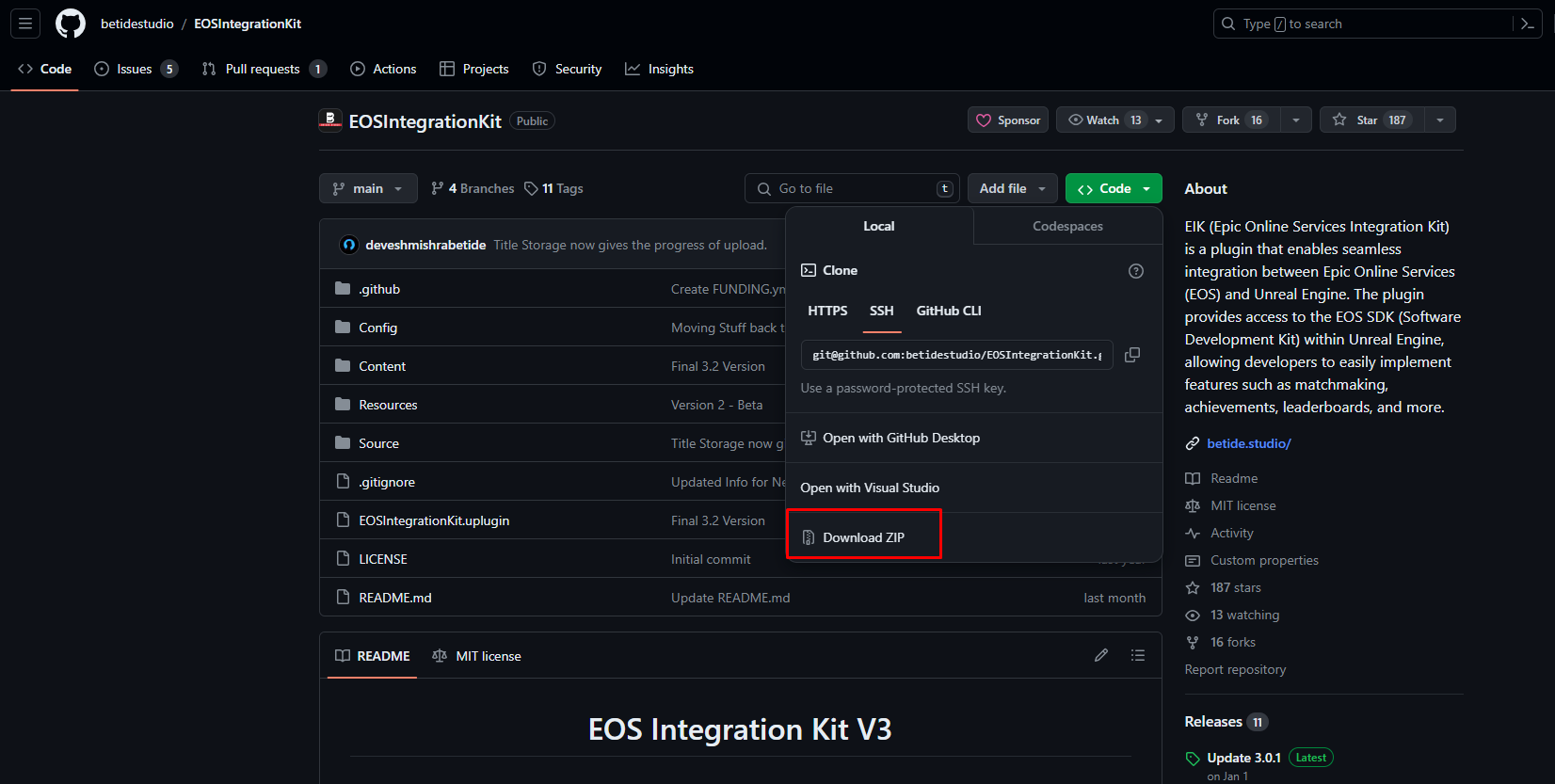Switch clone protocol to HTTPS
The height and width of the screenshot is (784, 1555).
[827, 311]
